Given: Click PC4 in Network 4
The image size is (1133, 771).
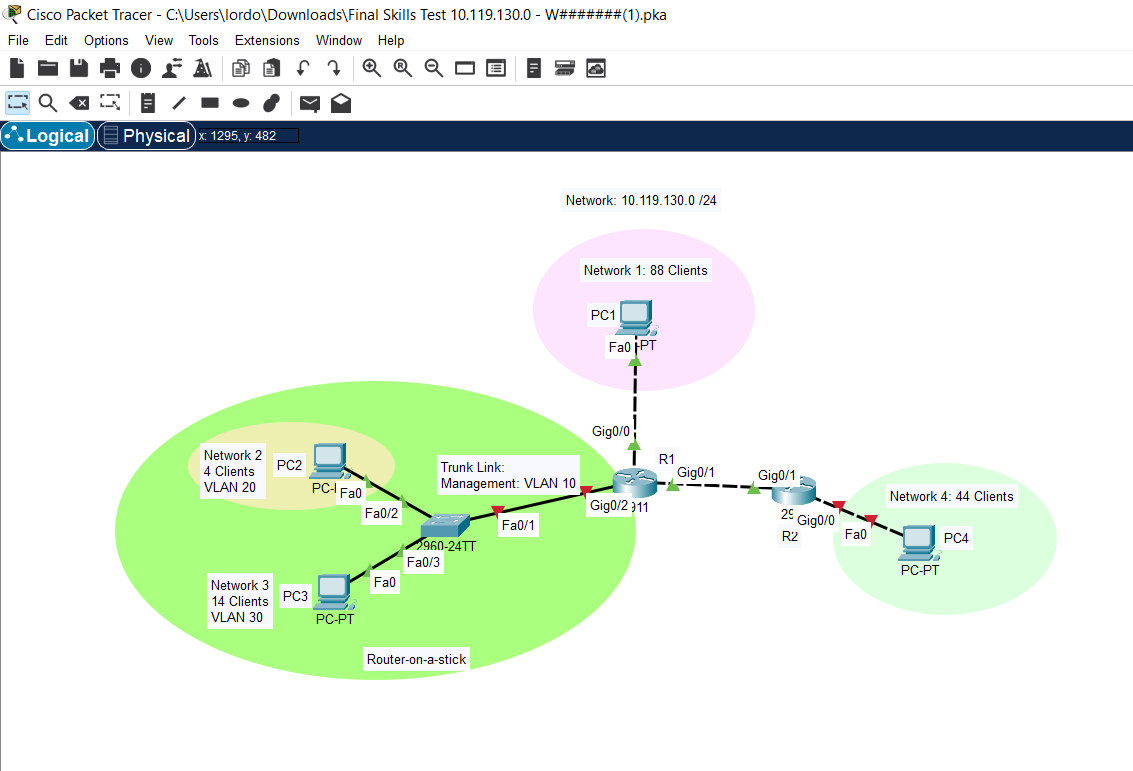Looking at the screenshot, I should pyautogui.click(x=917, y=543).
